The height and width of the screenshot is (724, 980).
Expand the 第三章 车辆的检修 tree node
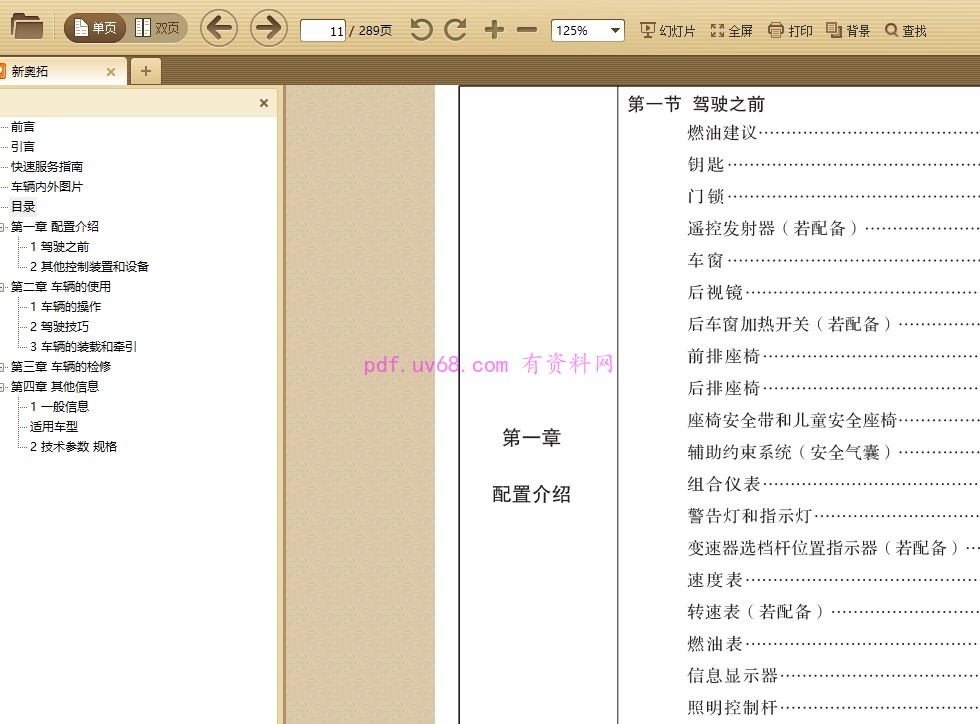(x=3, y=367)
